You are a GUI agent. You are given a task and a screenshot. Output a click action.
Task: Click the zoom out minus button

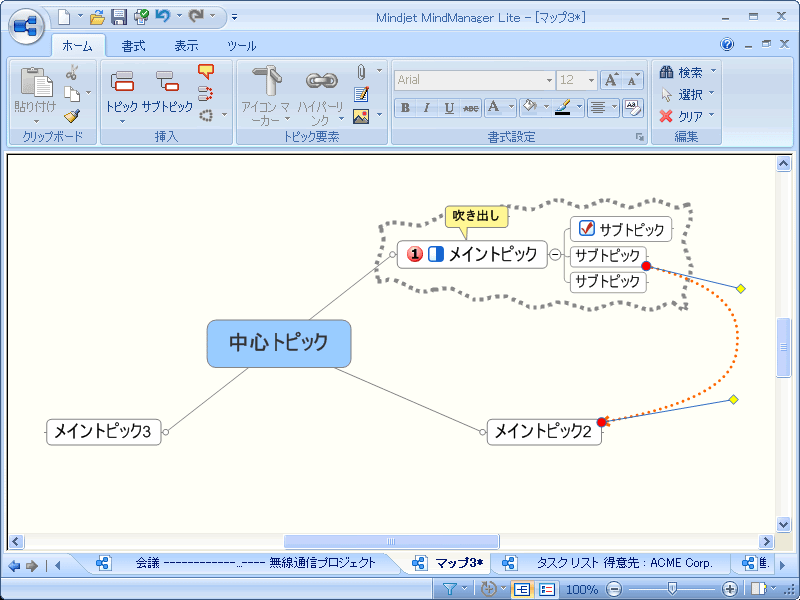[615, 589]
